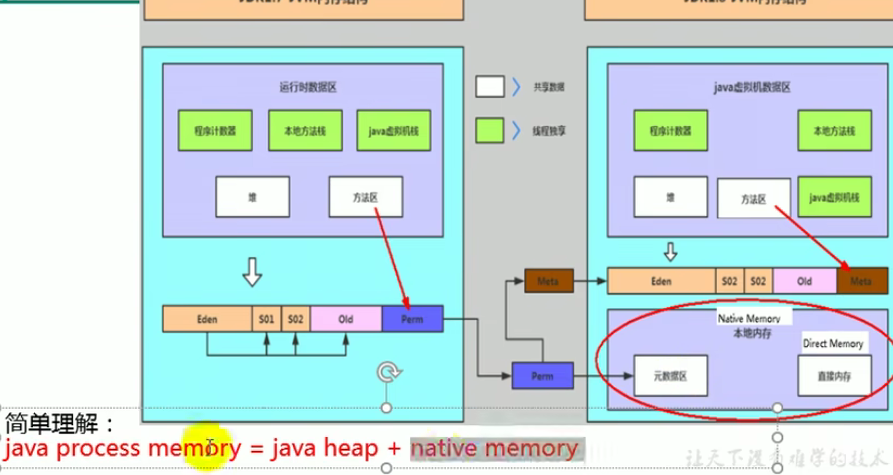Click the 本地内存 label
This screenshot has width=893, height=475.
(x=752, y=333)
